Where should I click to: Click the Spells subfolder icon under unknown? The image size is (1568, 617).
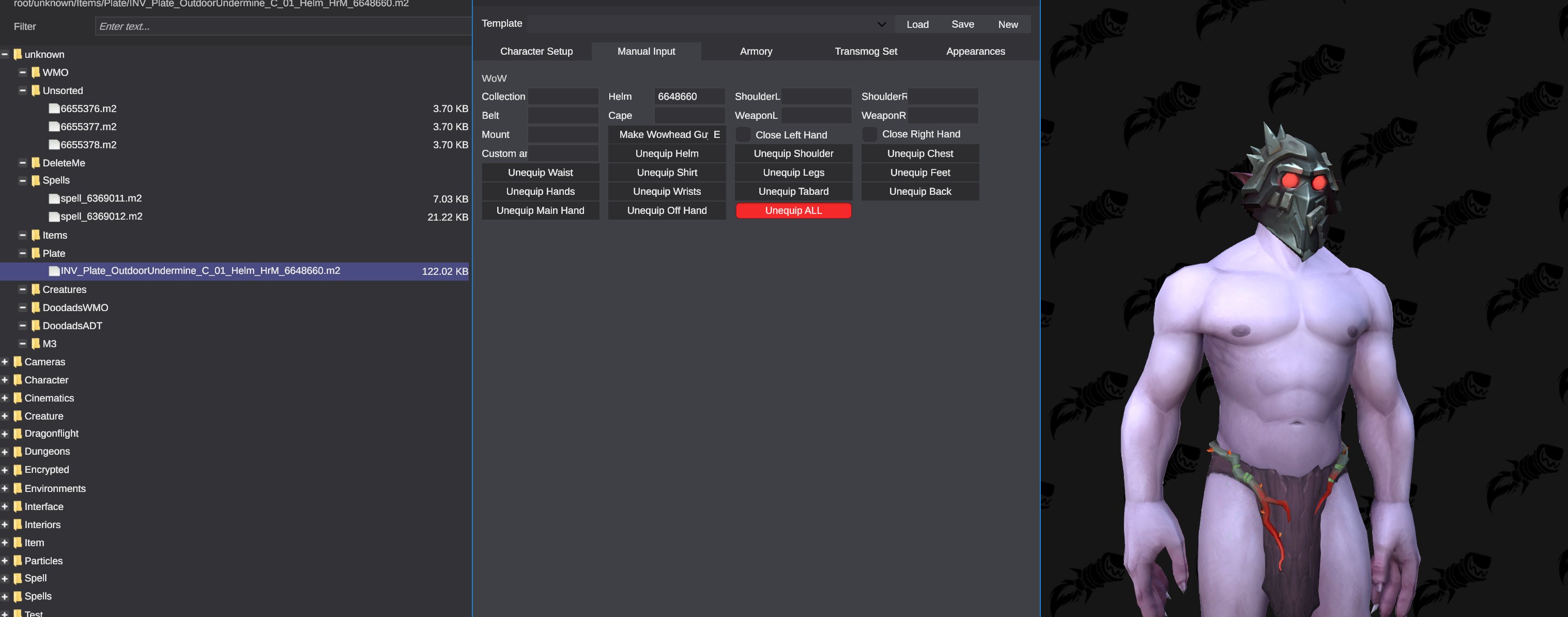point(36,181)
